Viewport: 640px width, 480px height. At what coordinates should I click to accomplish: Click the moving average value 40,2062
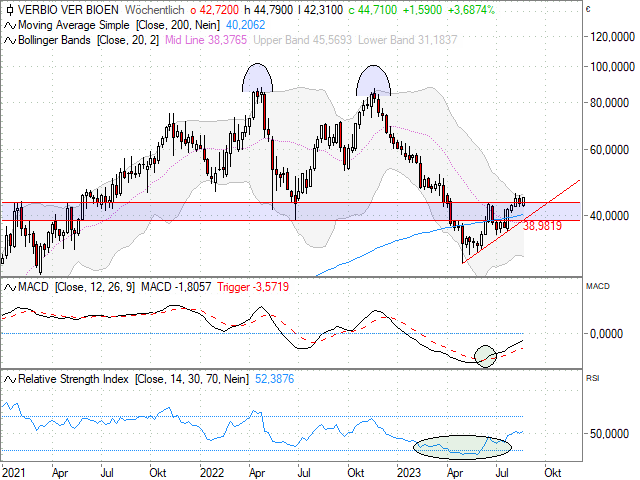(x=246, y=25)
